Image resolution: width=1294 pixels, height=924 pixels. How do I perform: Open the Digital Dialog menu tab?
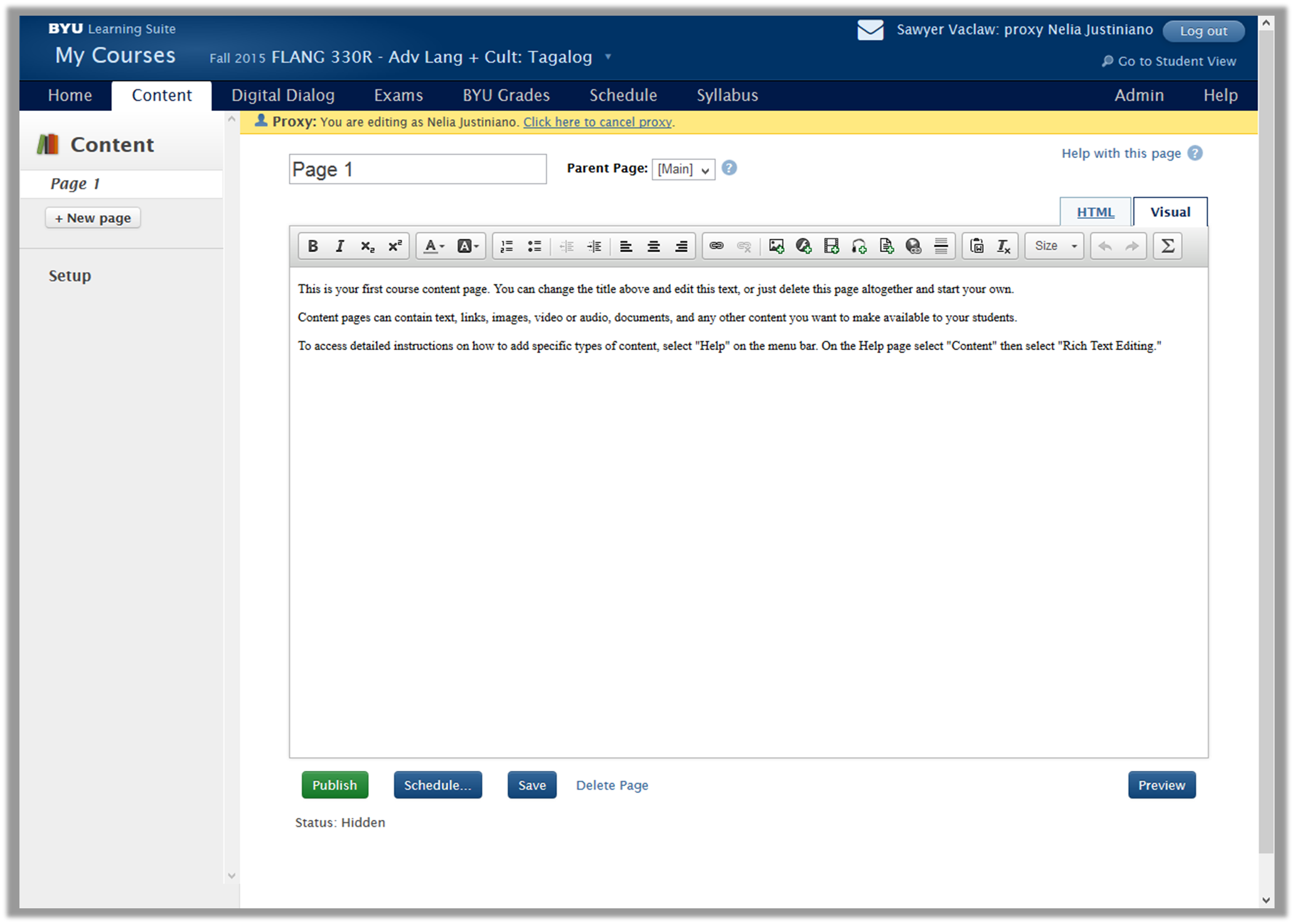tap(283, 95)
